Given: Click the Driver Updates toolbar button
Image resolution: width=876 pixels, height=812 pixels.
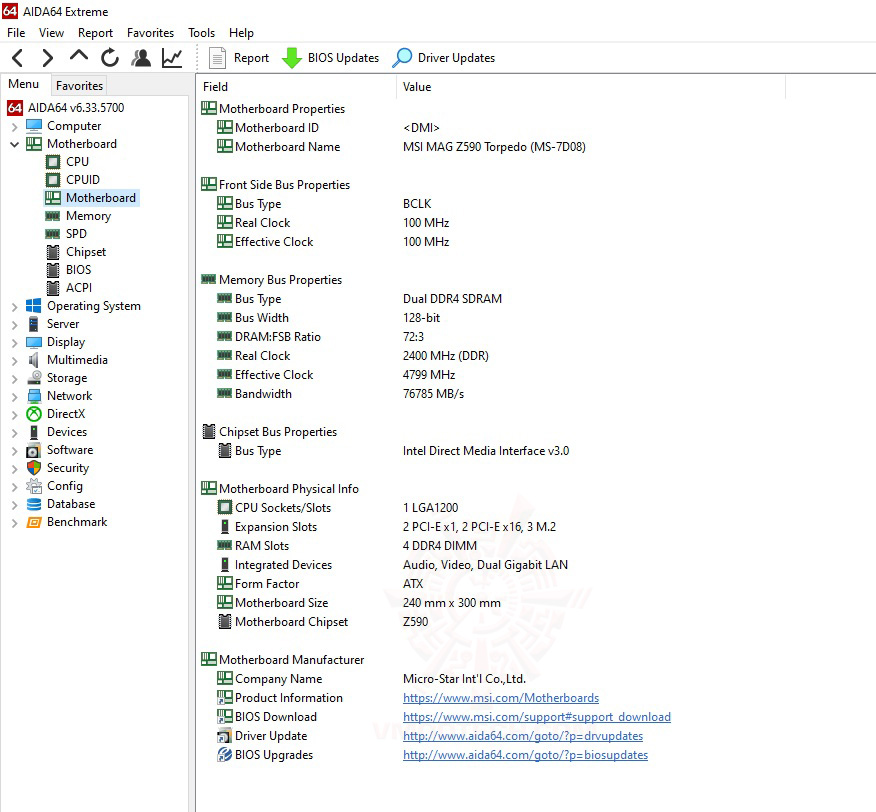Looking at the screenshot, I should click(x=444, y=58).
